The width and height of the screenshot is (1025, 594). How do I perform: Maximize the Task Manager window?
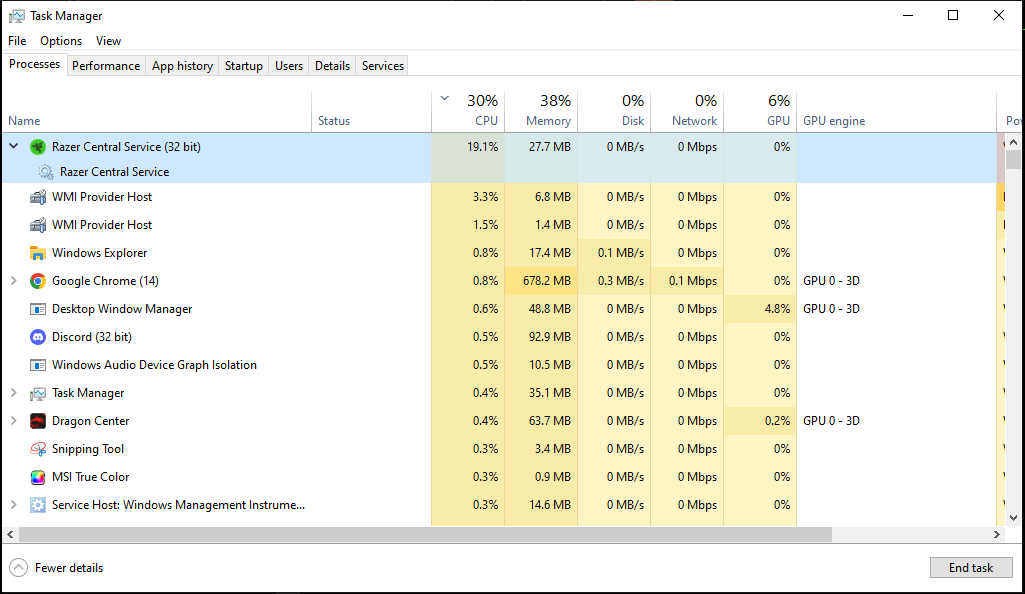(x=953, y=15)
